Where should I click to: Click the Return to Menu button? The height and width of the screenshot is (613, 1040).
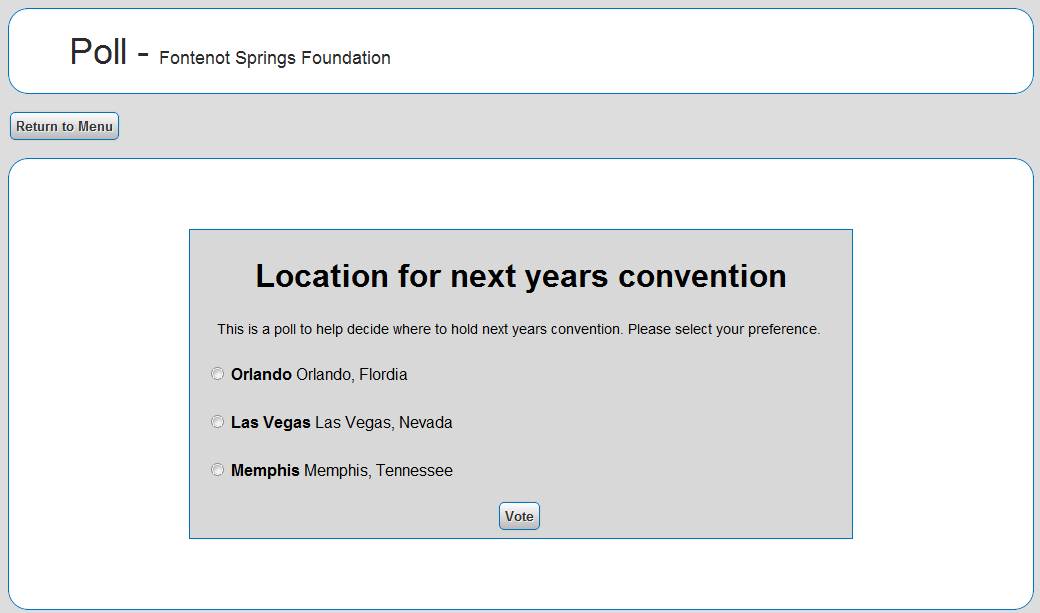[x=64, y=127]
